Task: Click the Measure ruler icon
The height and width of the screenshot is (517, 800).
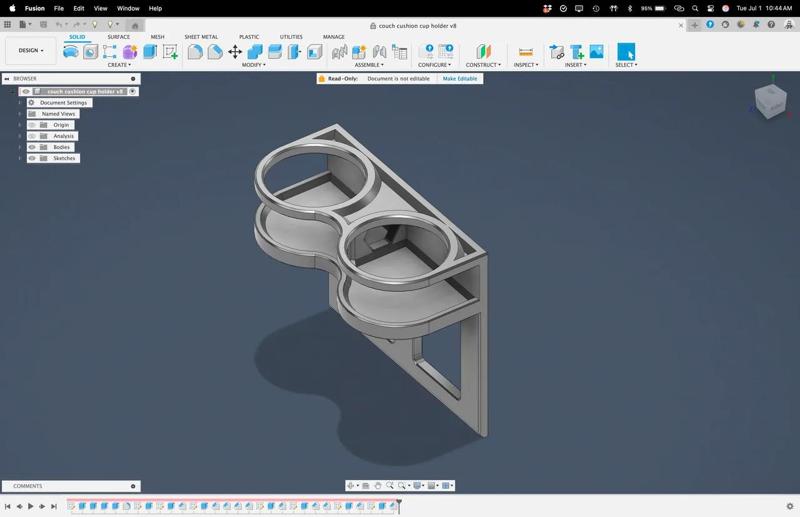Action: point(525,51)
